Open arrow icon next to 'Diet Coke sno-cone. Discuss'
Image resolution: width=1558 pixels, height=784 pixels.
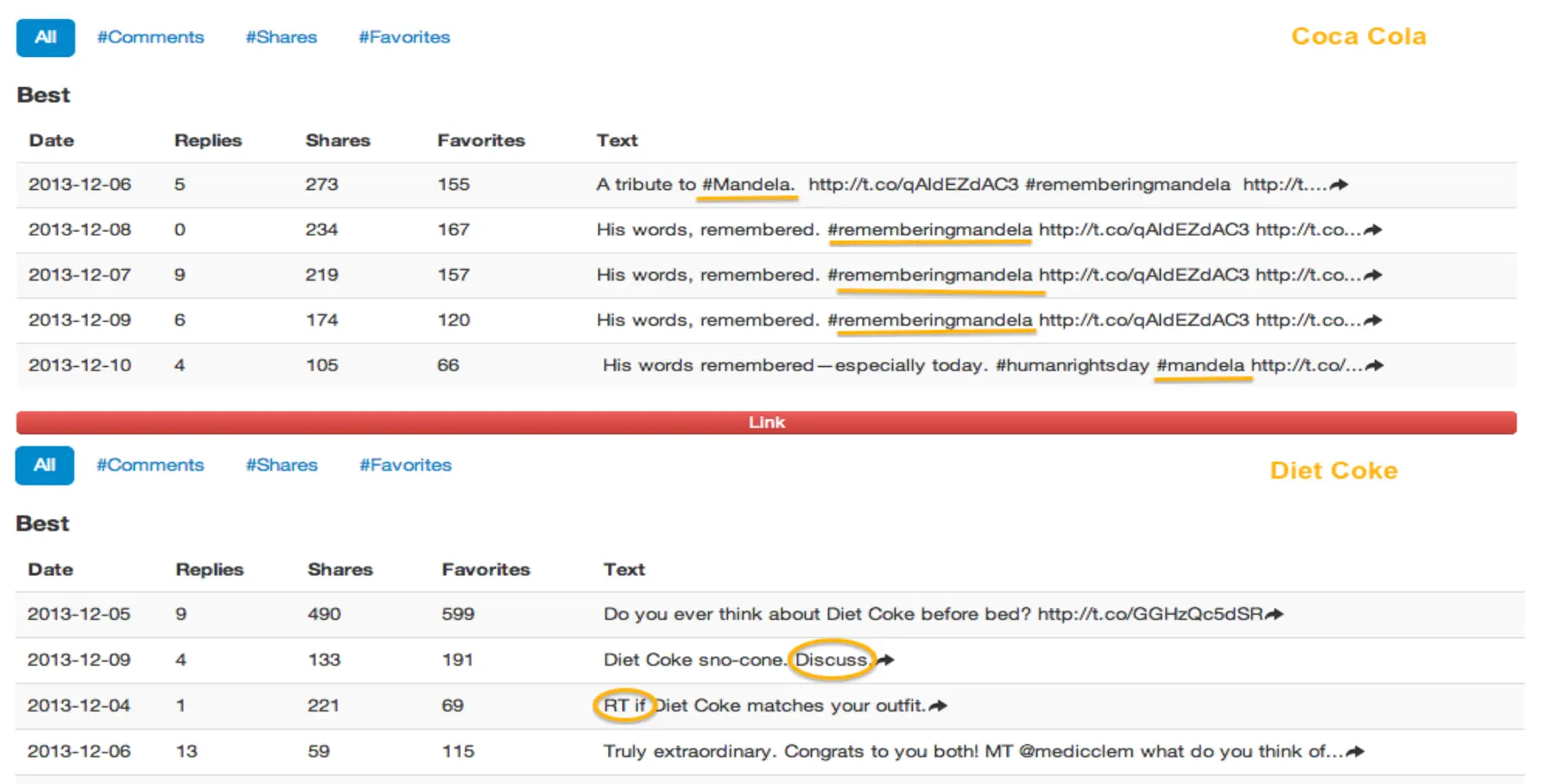885,660
